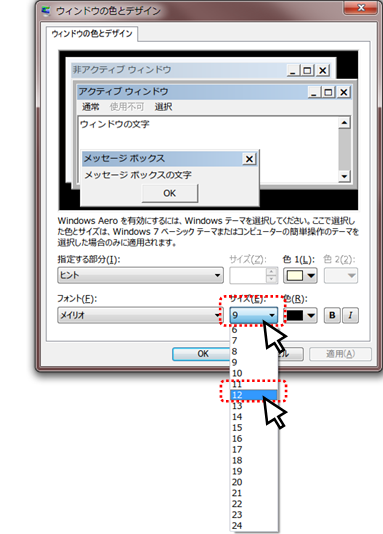
Task: Click the 適用(A) apply button
Action: (x=340, y=354)
